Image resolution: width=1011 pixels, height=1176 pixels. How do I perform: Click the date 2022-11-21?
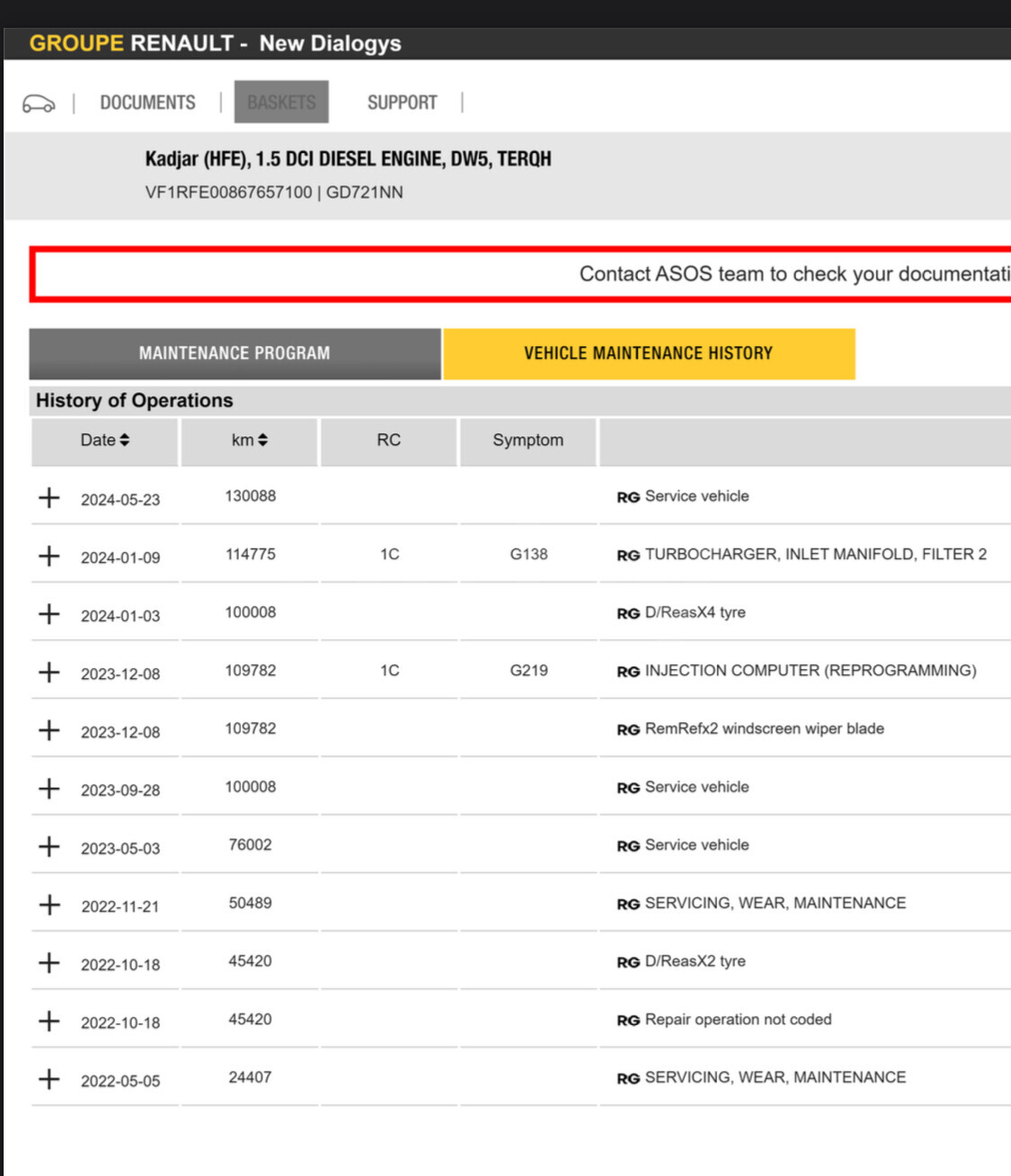(120, 906)
